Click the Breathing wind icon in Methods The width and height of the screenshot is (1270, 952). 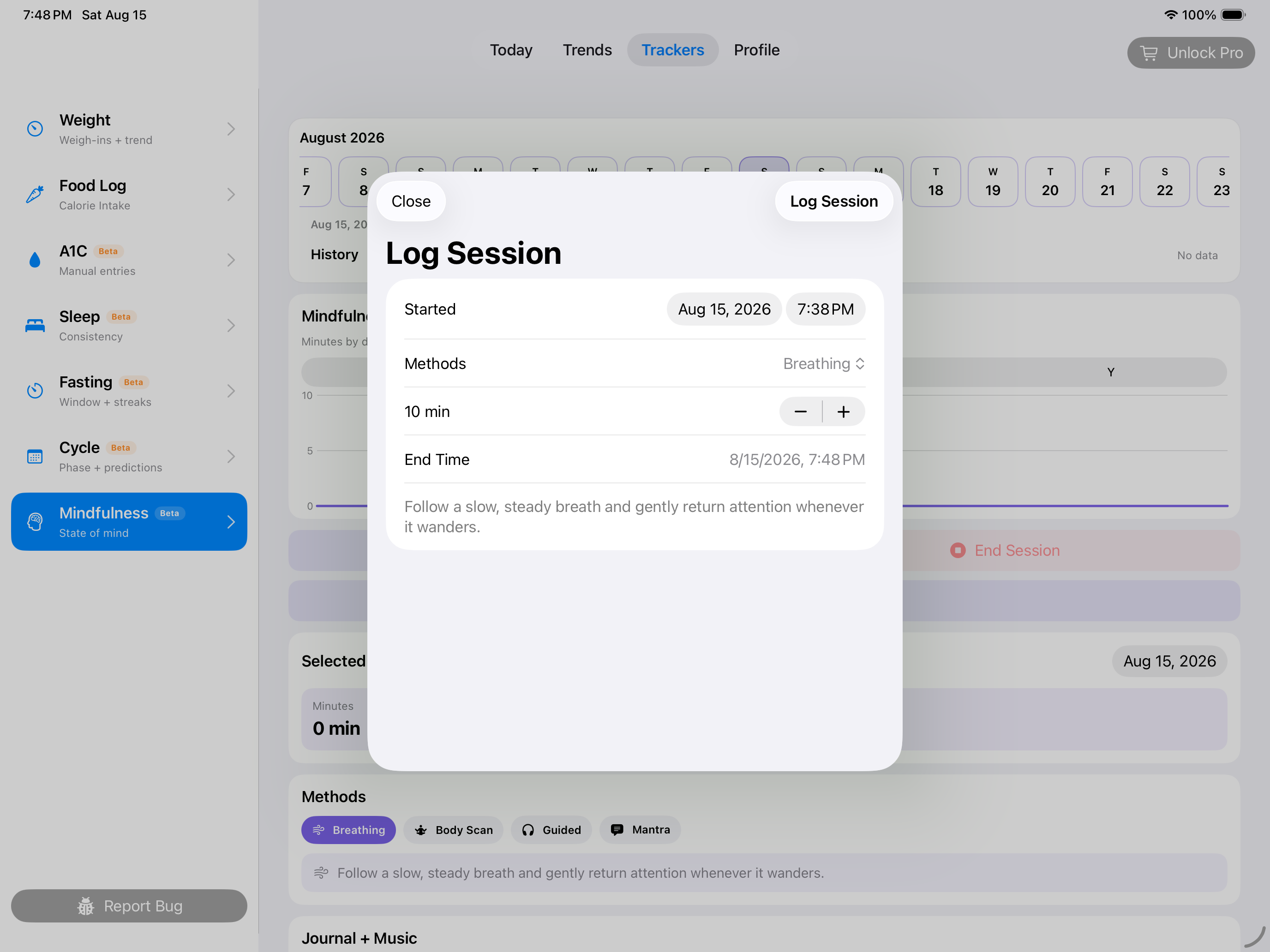point(318,830)
